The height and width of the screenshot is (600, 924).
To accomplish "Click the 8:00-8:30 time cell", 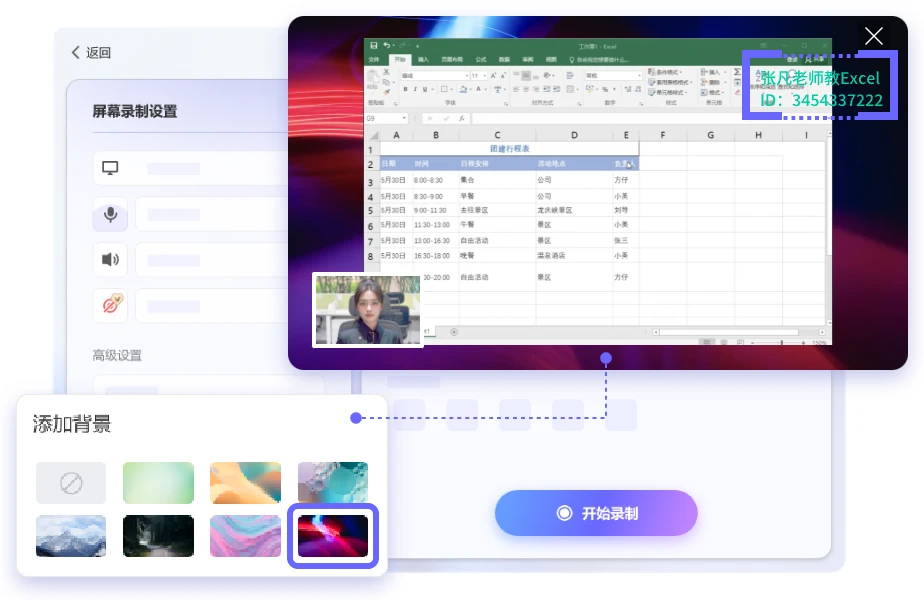I will click(428, 180).
